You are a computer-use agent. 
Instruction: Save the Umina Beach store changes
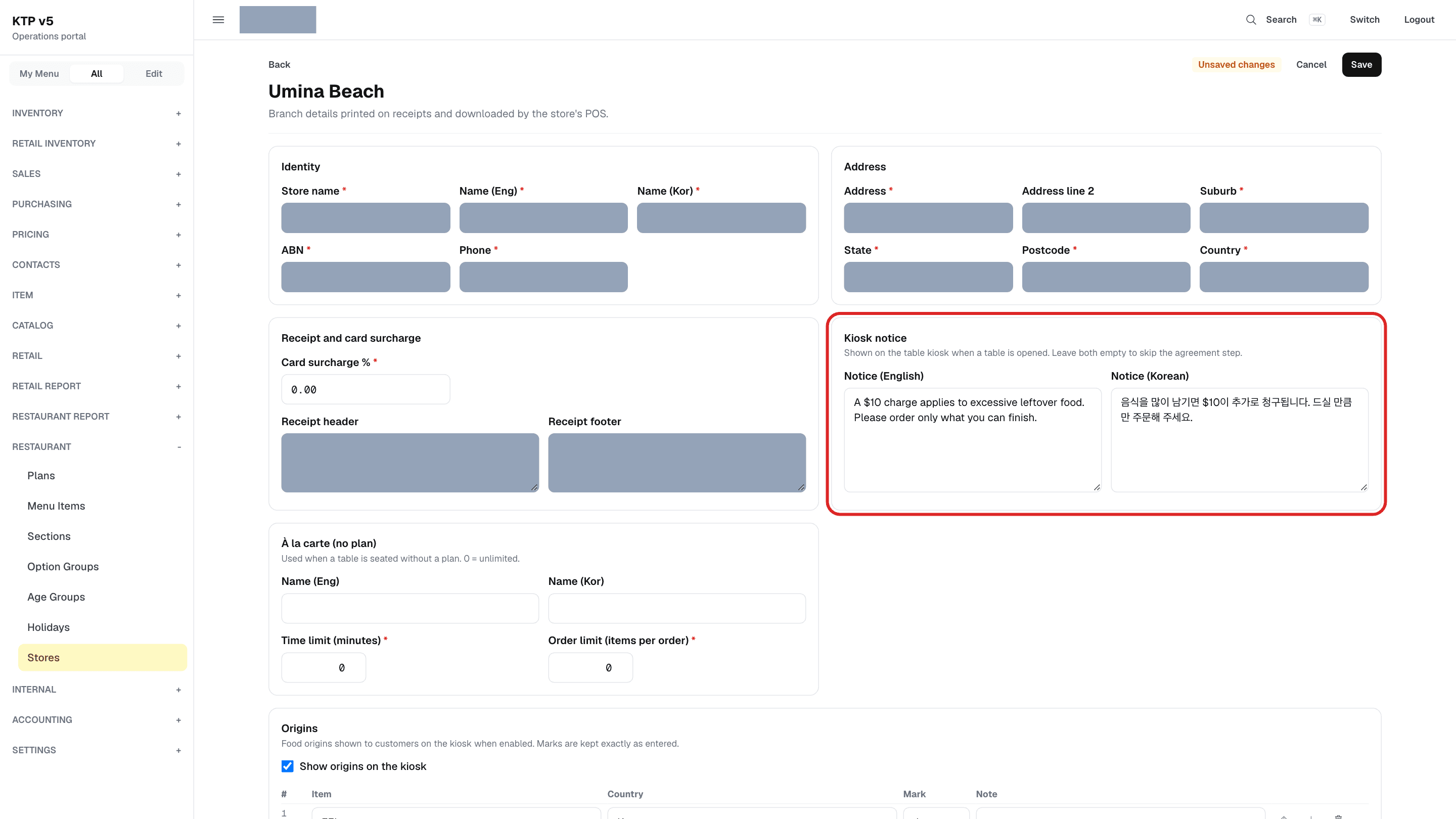coord(1361,64)
